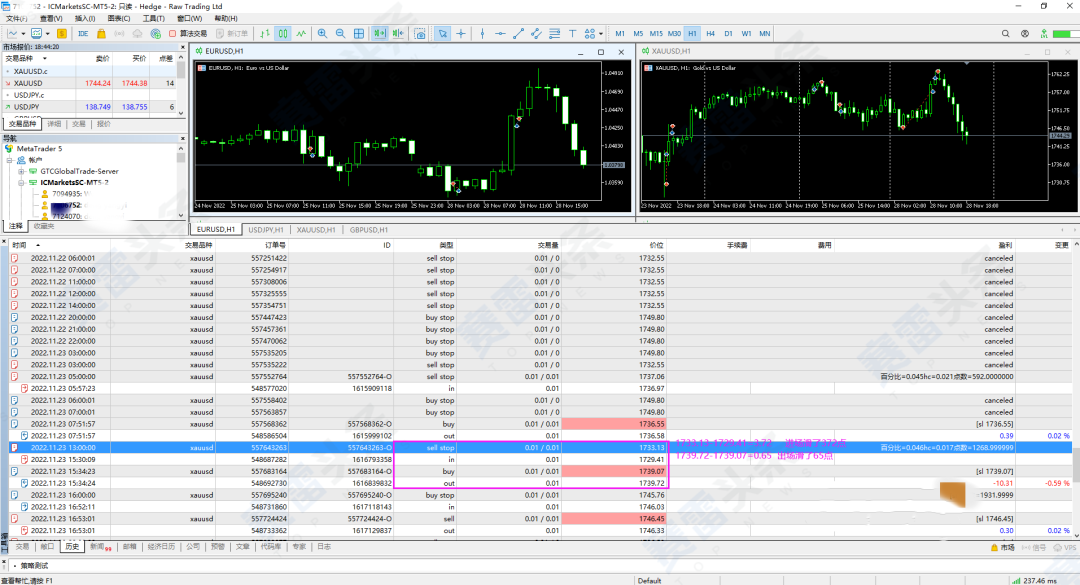Zoom in on the chart
The height and width of the screenshot is (585, 1080).
322,33
